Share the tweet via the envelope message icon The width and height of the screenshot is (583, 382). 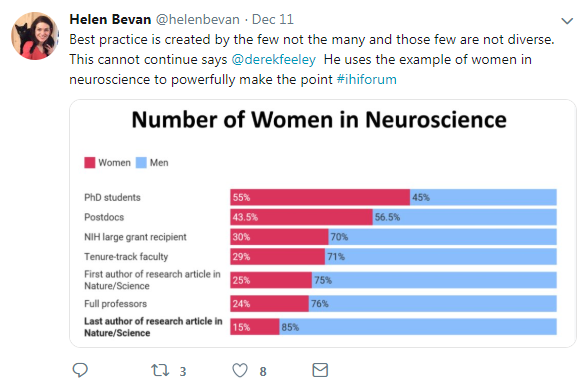click(320, 370)
